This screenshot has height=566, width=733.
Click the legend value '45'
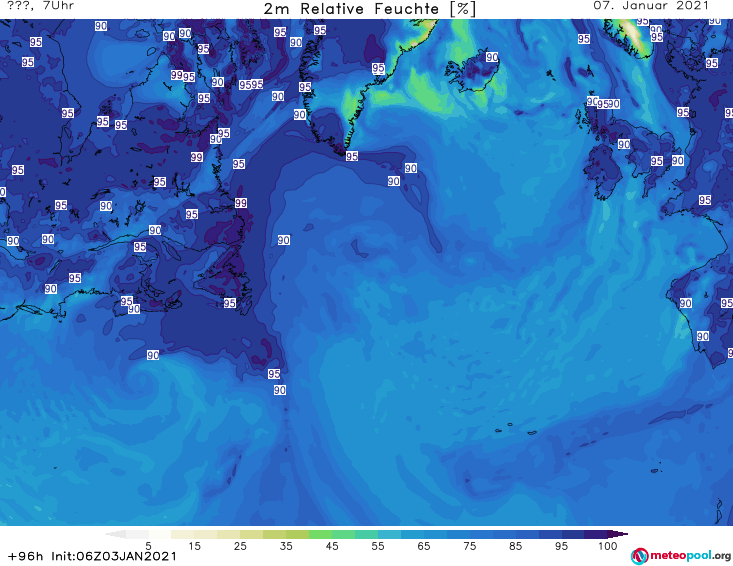click(x=332, y=546)
